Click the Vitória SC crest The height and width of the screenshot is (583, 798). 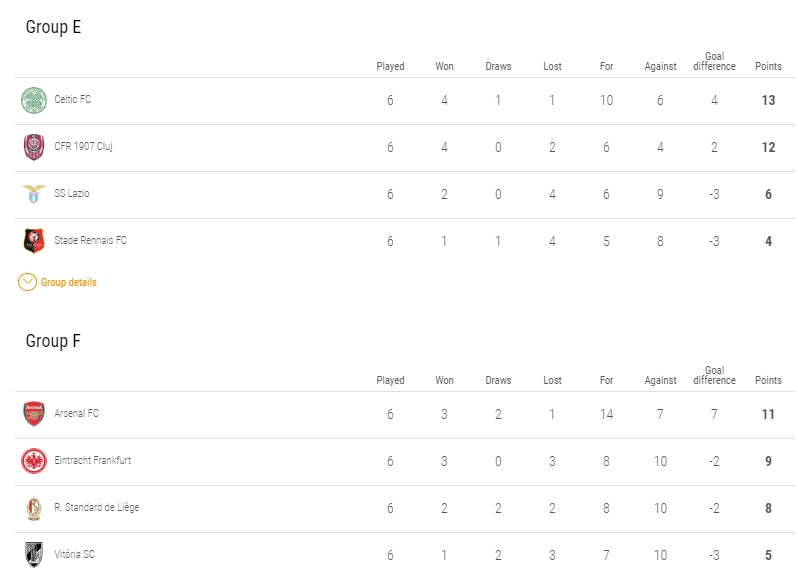pyautogui.click(x=34, y=554)
